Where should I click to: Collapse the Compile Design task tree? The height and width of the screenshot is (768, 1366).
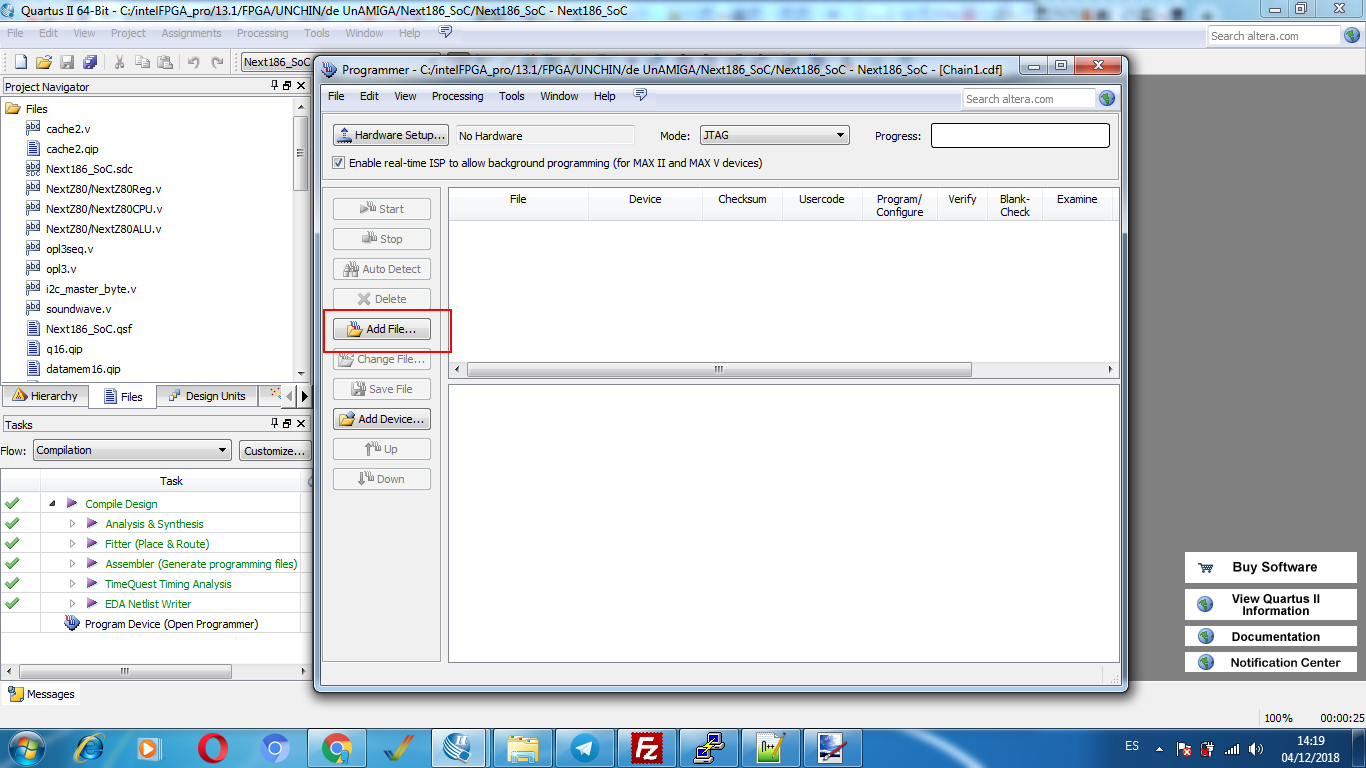(52, 504)
